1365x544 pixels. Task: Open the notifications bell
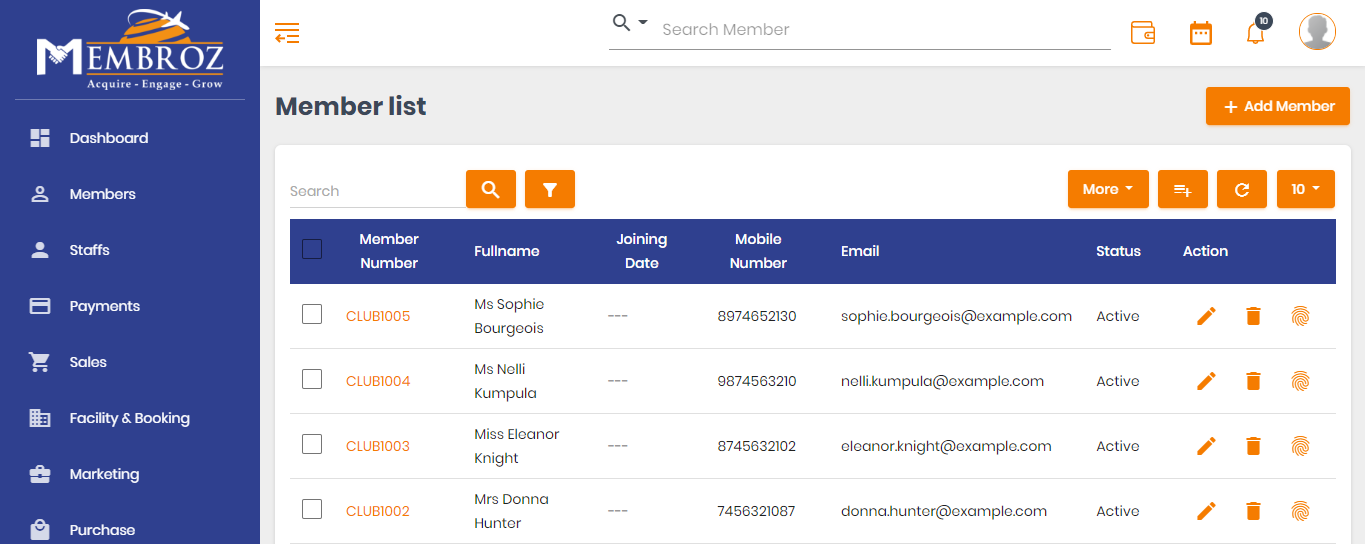pyautogui.click(x=1255, y=33)
